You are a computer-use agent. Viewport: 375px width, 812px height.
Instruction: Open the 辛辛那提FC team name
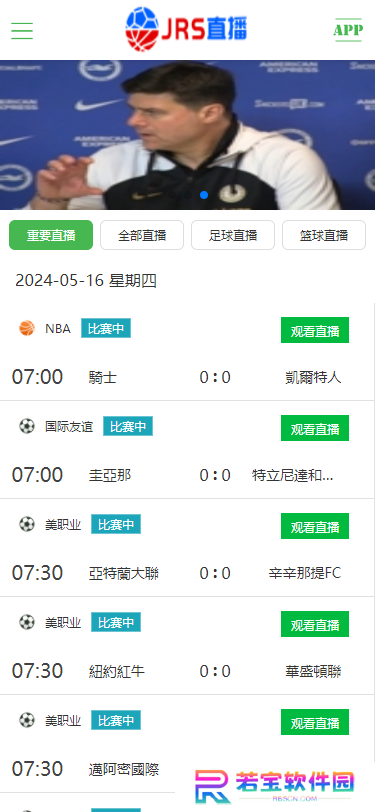(x=305, y=573)
